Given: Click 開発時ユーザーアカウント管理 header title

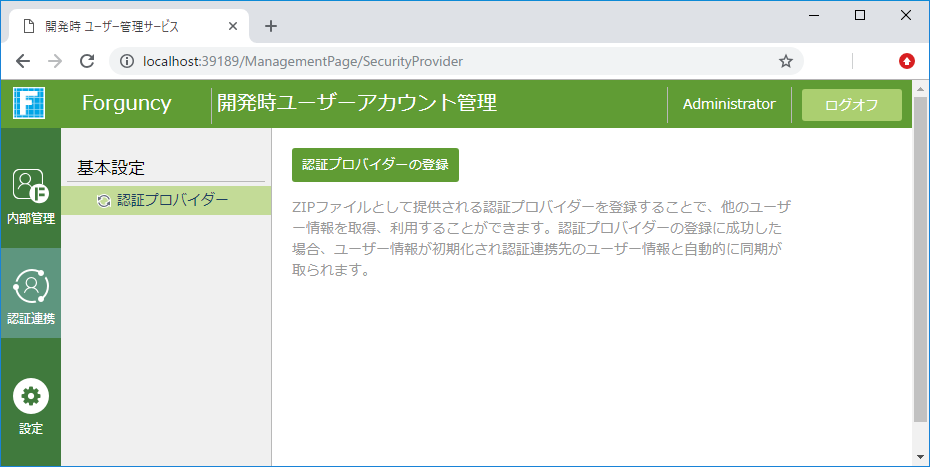Looking at the screenshot, I should tap(357, 103).
